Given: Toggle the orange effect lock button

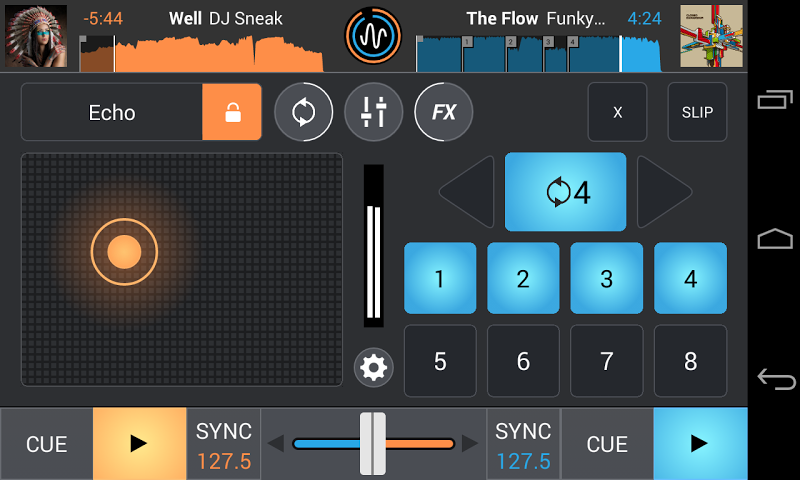Looking at the screenshot, I should (232, 112).
